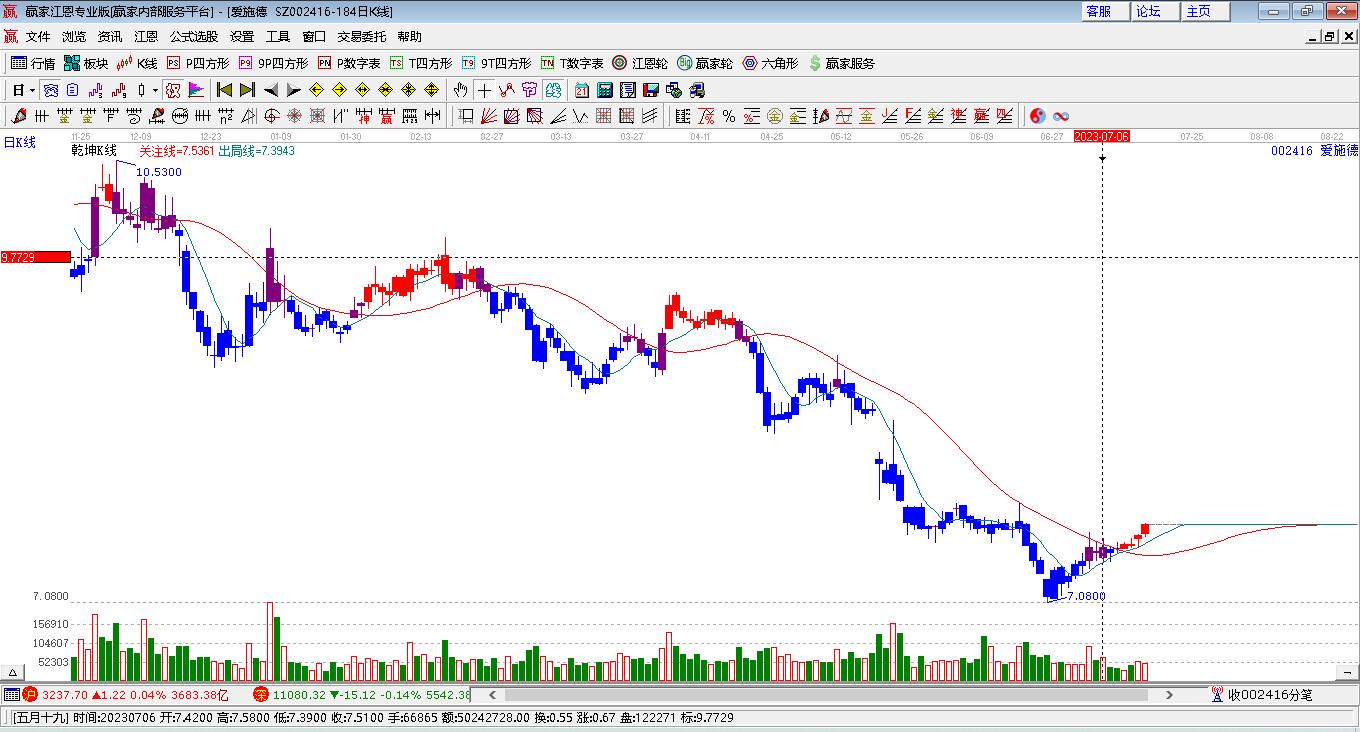This screenshot has height=732, width=1360.
Task: Open the T数字表 tool
Action: click(572, 63)
